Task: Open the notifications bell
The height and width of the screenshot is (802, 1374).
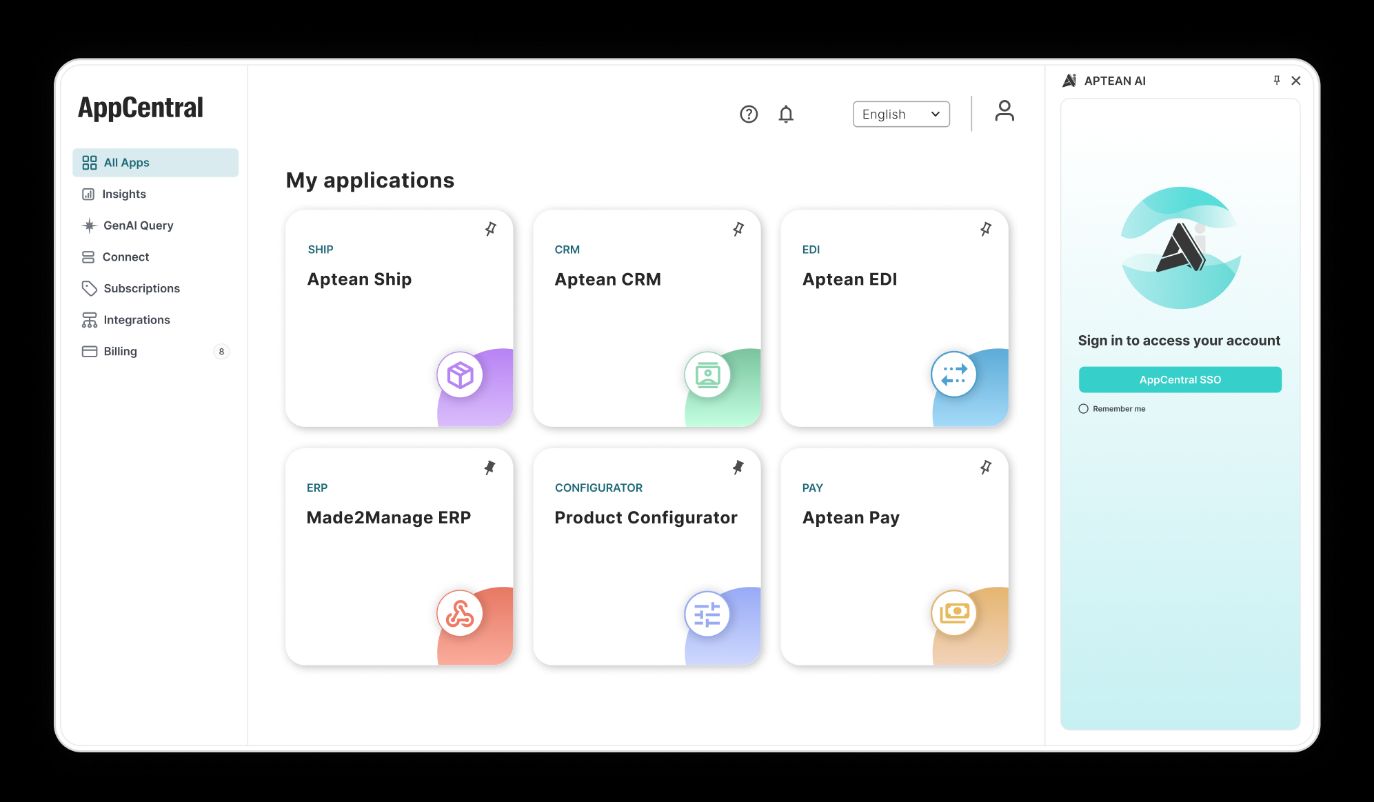Action: [x=786, y=114]
